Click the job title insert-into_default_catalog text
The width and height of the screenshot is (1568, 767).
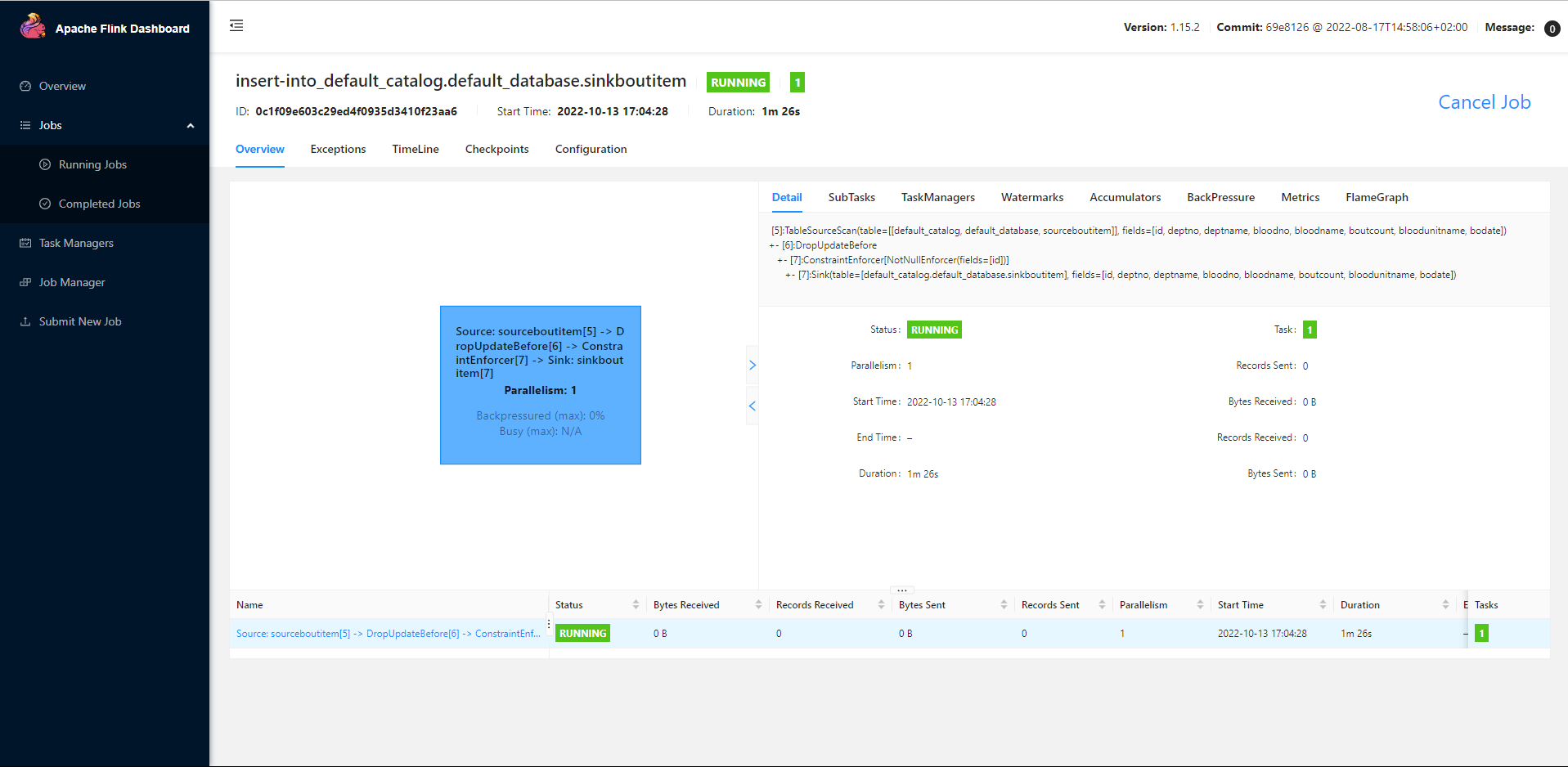pyautogui.click(x=461, y=81)
